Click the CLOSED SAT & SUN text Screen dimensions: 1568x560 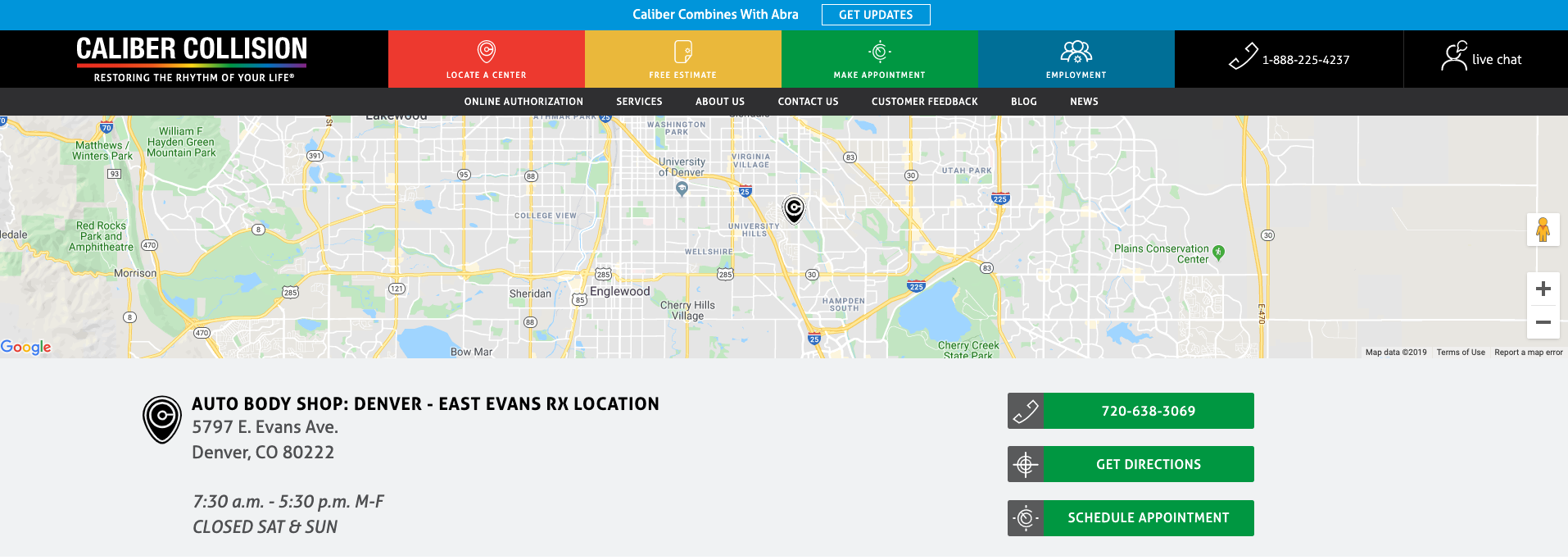point(265,527)
